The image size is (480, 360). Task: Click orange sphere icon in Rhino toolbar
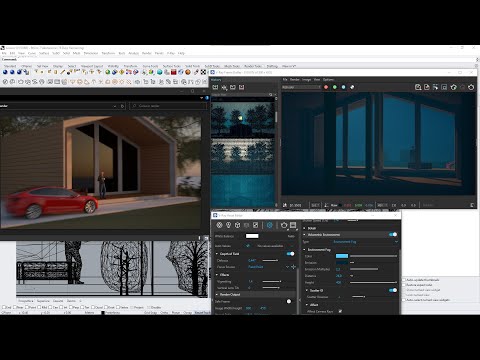tap(188, 72)
